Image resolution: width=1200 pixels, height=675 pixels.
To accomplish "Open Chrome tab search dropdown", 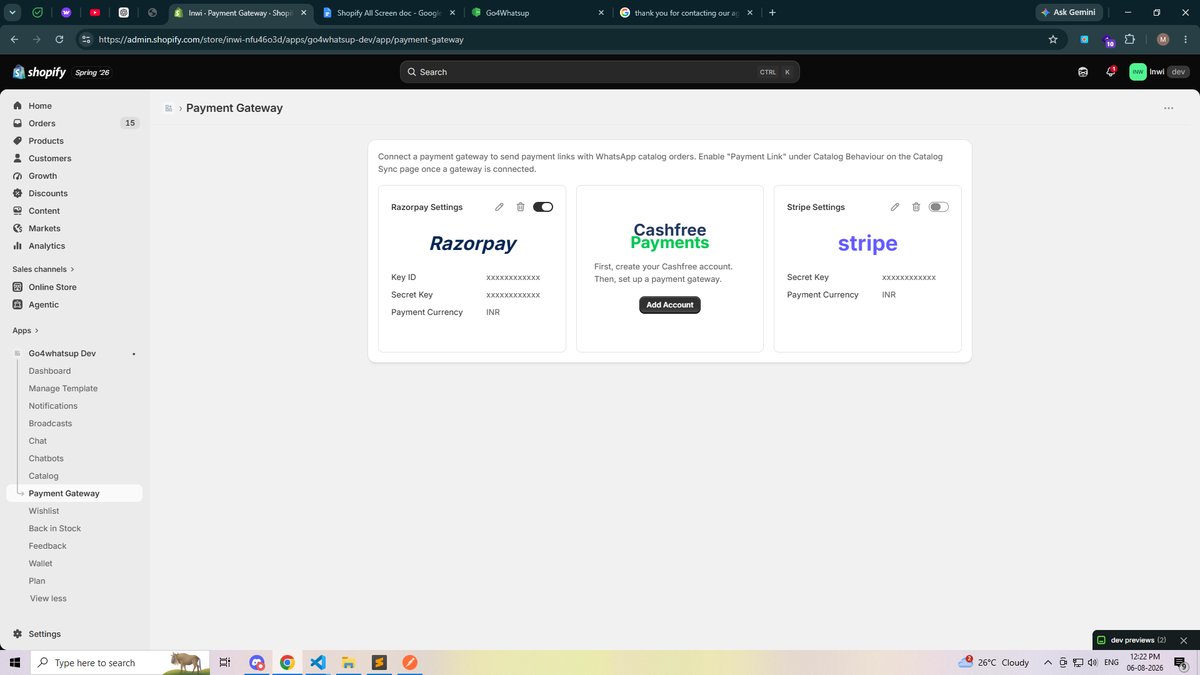I will pos(14,13).
